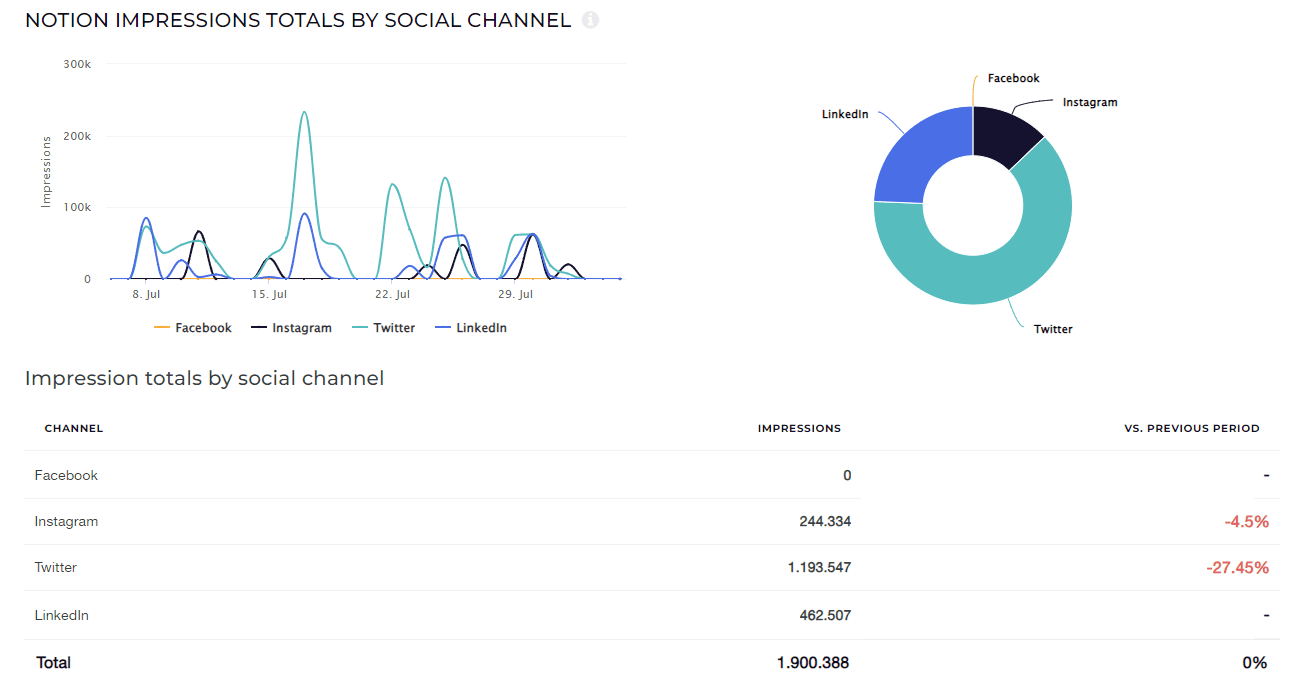
Task: Select the LinkedIn row in the impressions table
Action: (x=62, y=615)
